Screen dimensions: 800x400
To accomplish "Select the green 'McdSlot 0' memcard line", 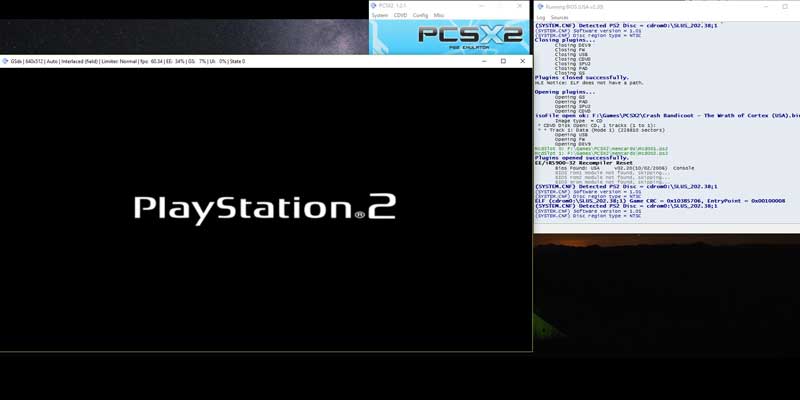I will 601,148.
